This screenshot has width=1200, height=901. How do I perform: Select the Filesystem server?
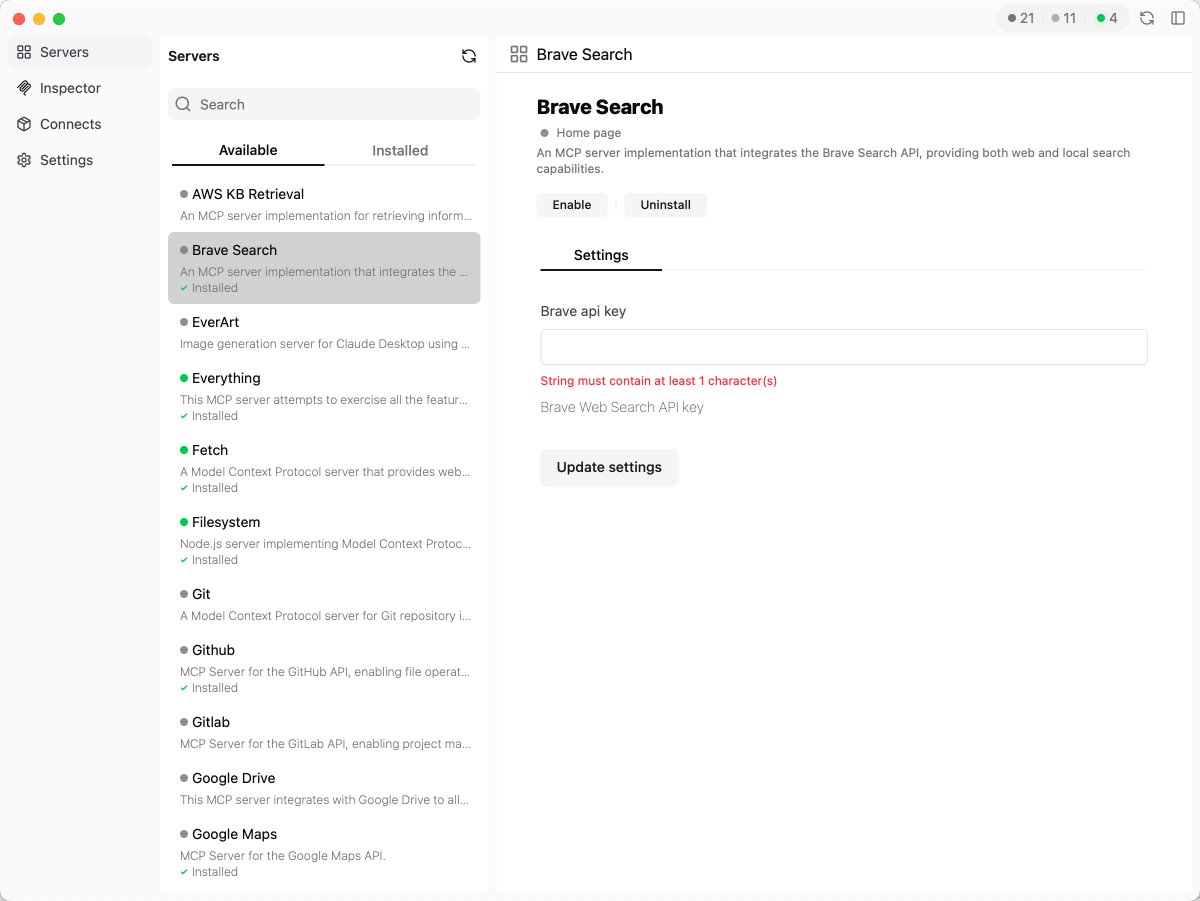(x=324, y=540)
